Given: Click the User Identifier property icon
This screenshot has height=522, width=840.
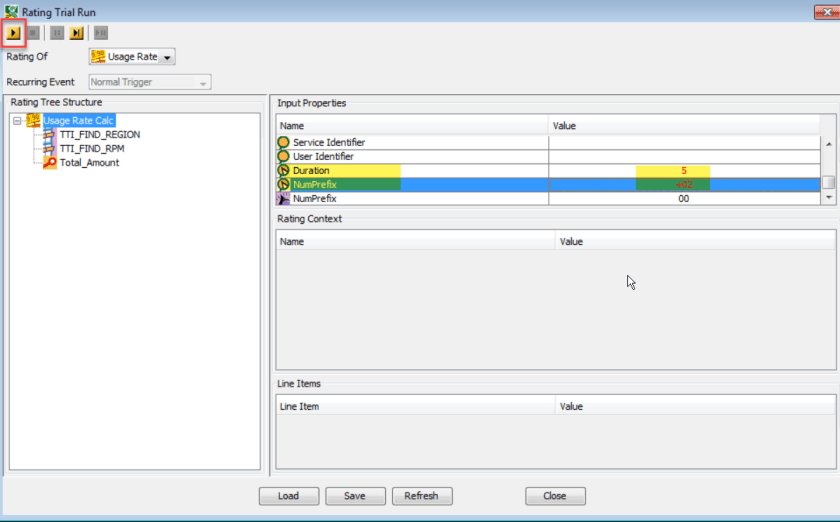Looking at the screenshot, I should click(283, 156).
